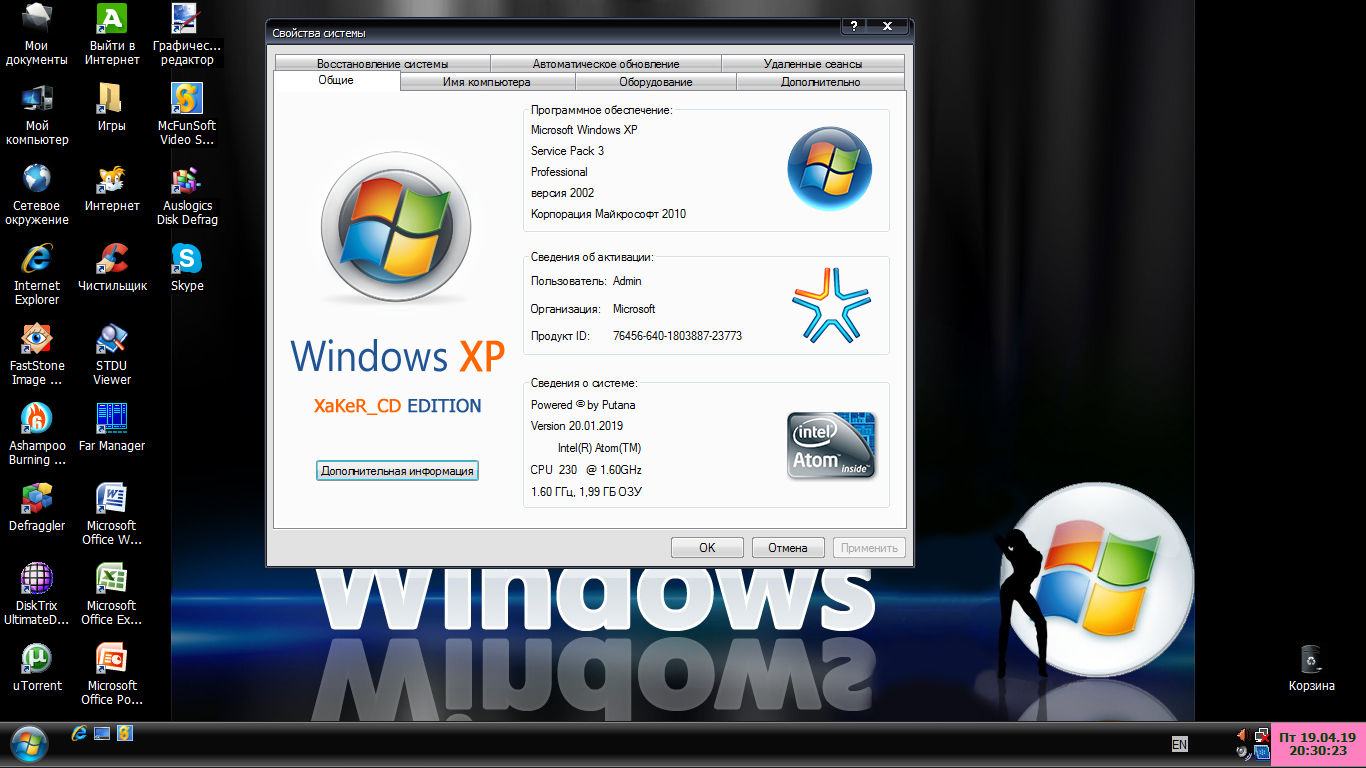Launch Internet Explorer from quick launch
This screenshot has width=1366, height=768.
tap(80, 733)
